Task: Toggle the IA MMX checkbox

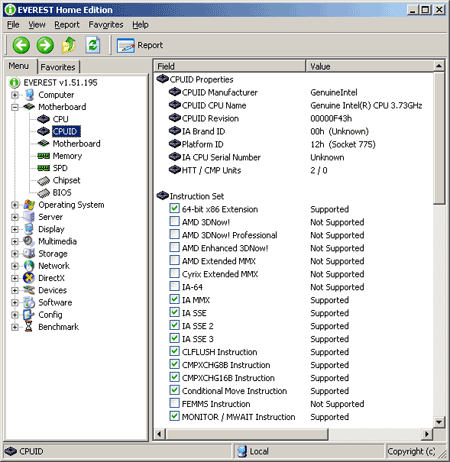Action: tap(174, 300)
